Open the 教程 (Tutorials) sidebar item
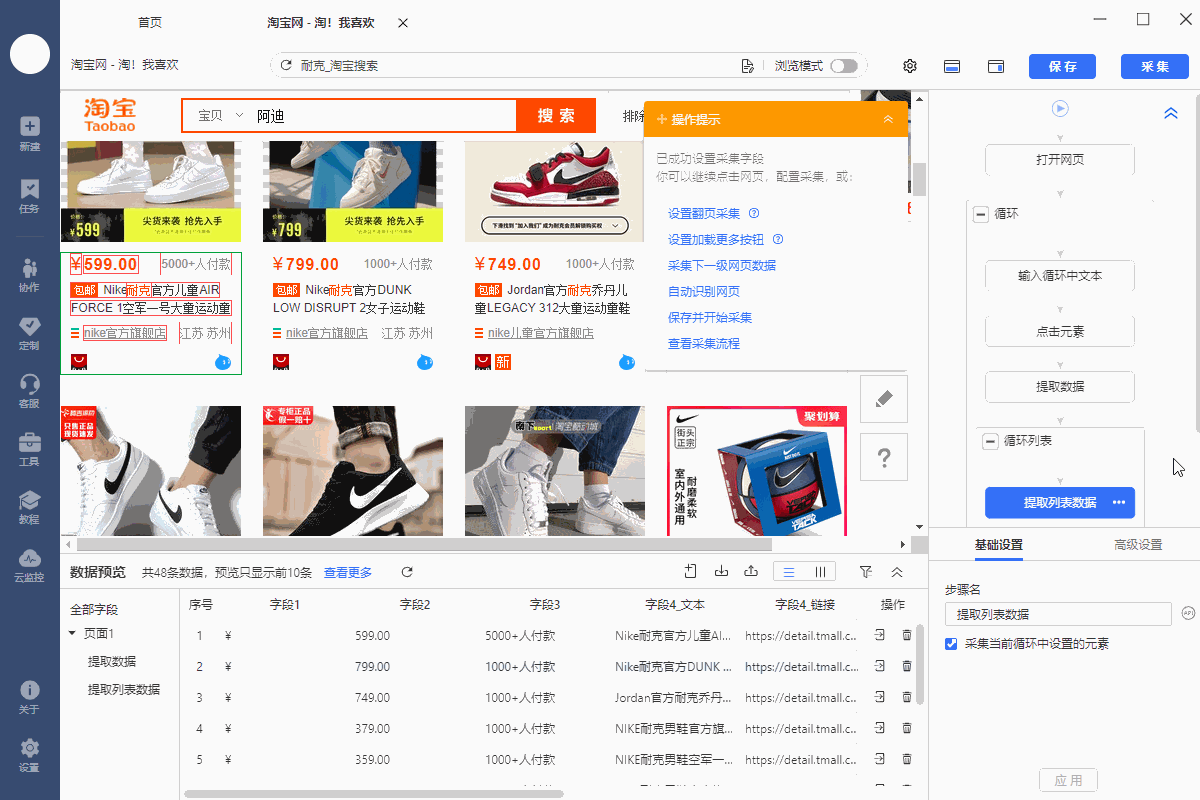1200x800 pixels. tap(29, 507)
